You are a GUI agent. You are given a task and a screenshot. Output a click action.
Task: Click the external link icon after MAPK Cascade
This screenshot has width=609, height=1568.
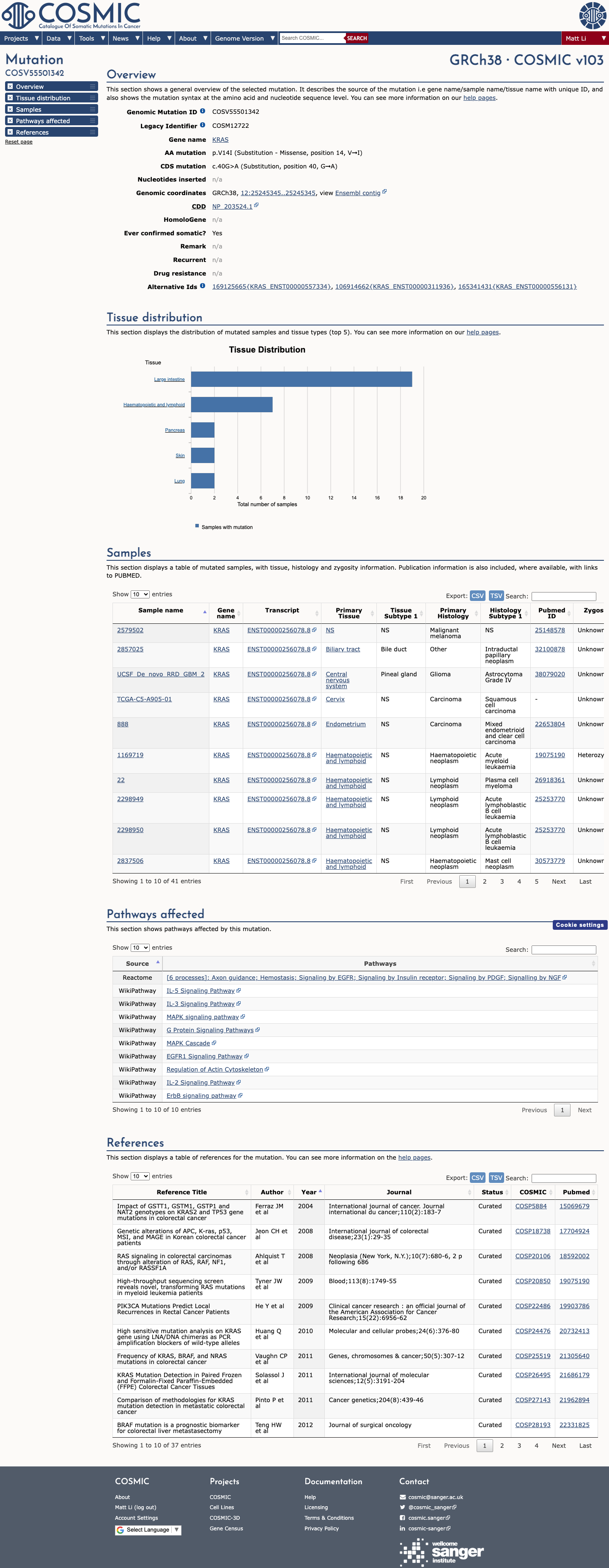(214, 1043)
